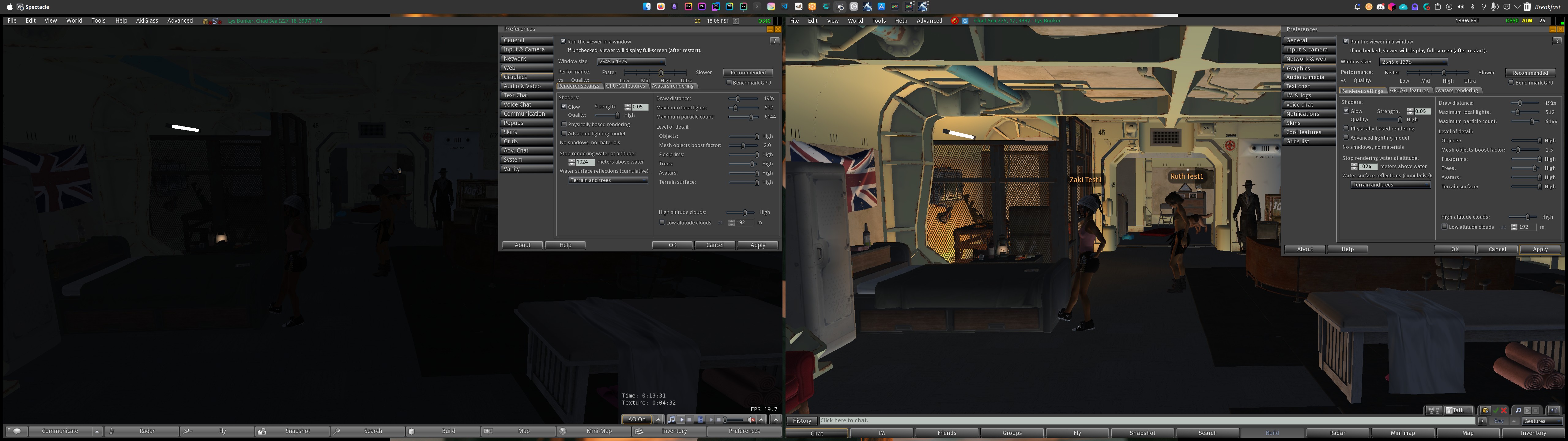
Task: Open Terrain and trees dropdown in left Preferences
Action: (x=608, y=180)
